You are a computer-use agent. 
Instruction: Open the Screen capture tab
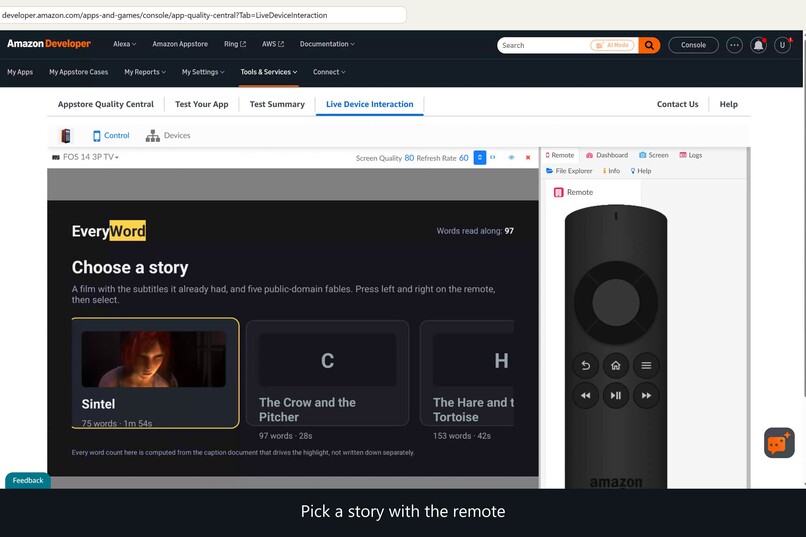654,155
